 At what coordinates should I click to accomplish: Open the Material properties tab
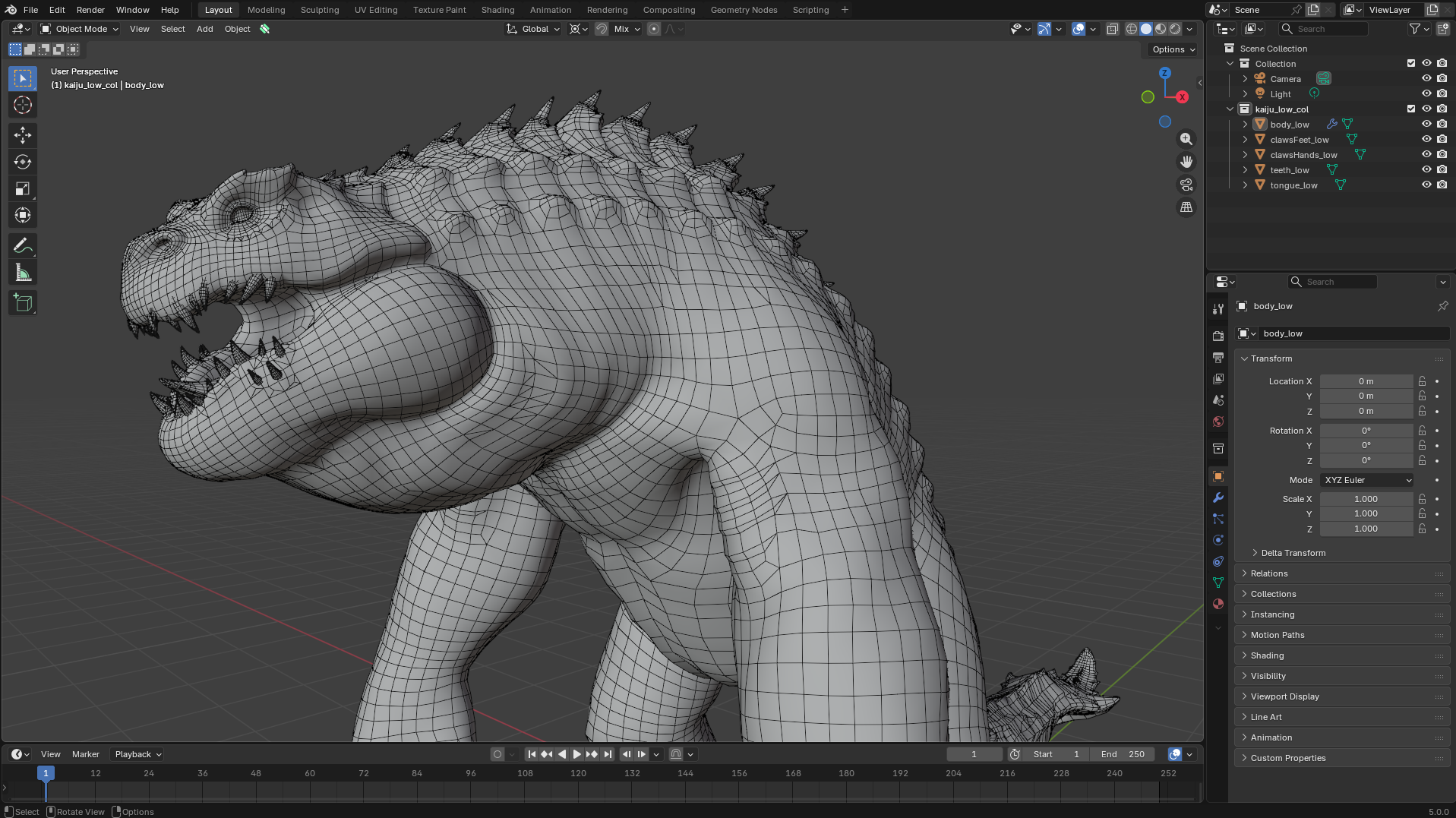tap(1218, 604)
